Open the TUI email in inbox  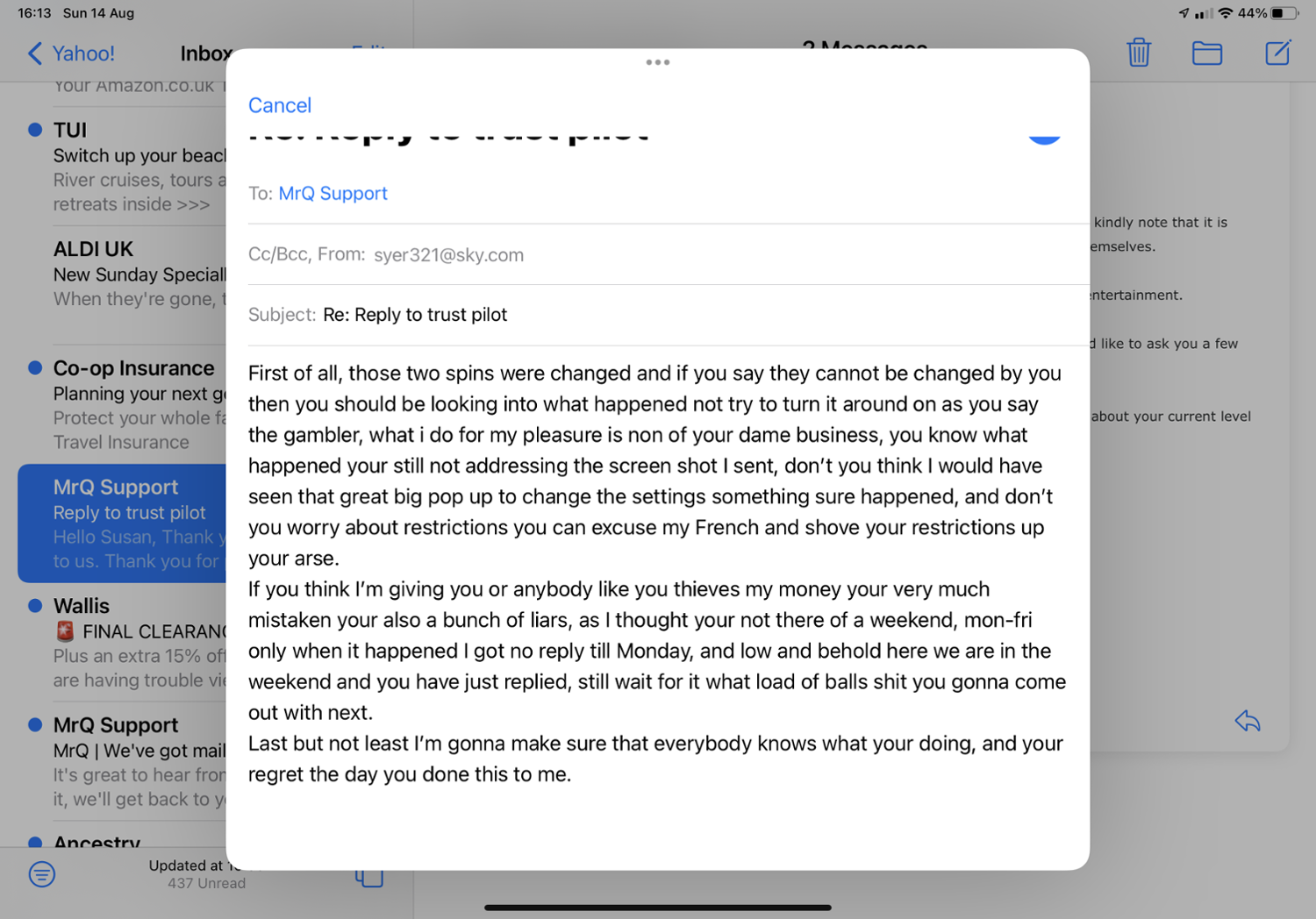click(x=132, y=167)
